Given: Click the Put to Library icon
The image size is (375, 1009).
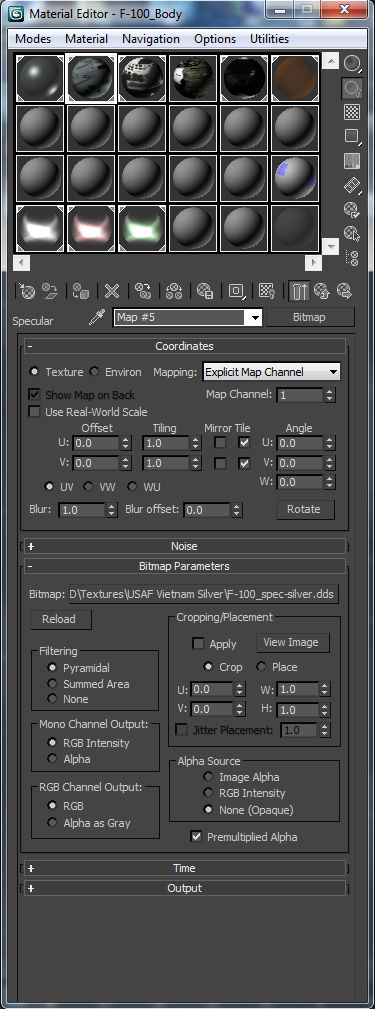Looking at the screenshot, I should tap(205, 292).
